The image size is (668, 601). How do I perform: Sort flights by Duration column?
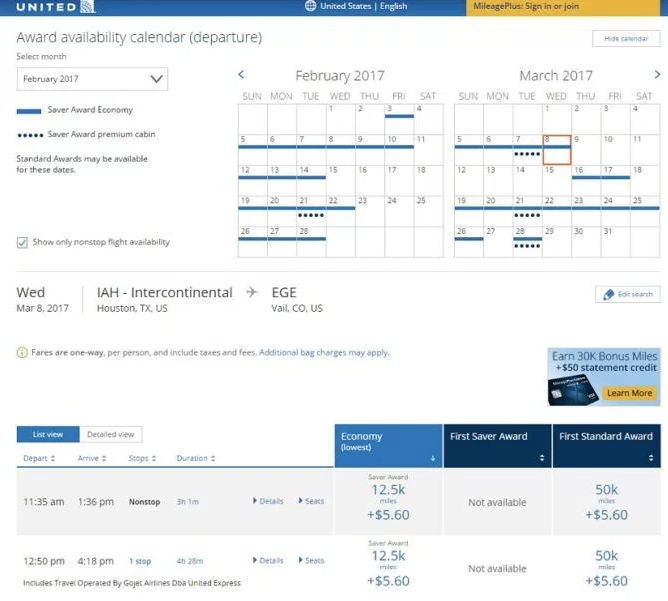196,458
